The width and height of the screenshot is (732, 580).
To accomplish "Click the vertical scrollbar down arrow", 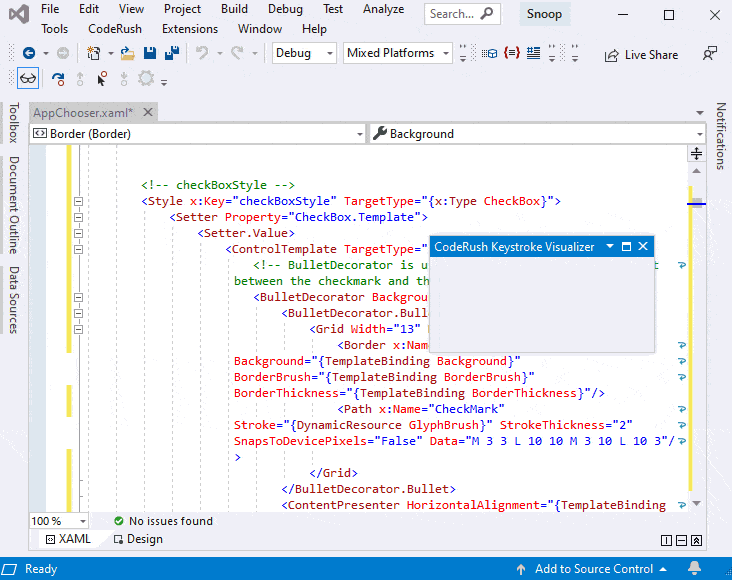I will [x=696, y=503].
